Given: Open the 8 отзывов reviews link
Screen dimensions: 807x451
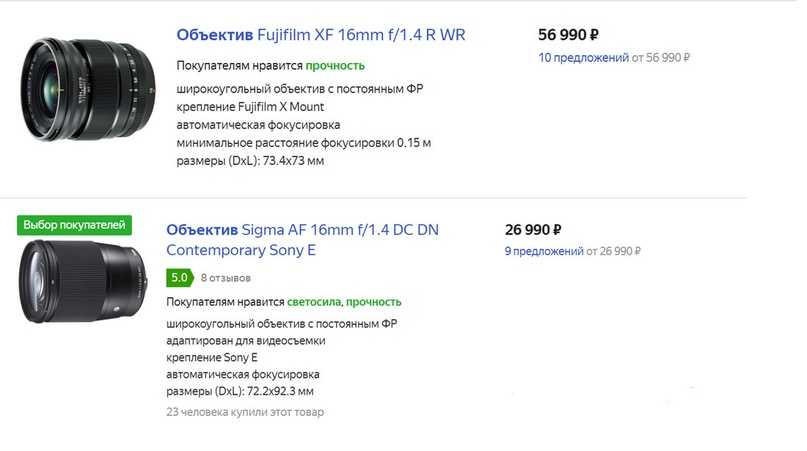Looking at the screenshot, I should pos(226,277).
